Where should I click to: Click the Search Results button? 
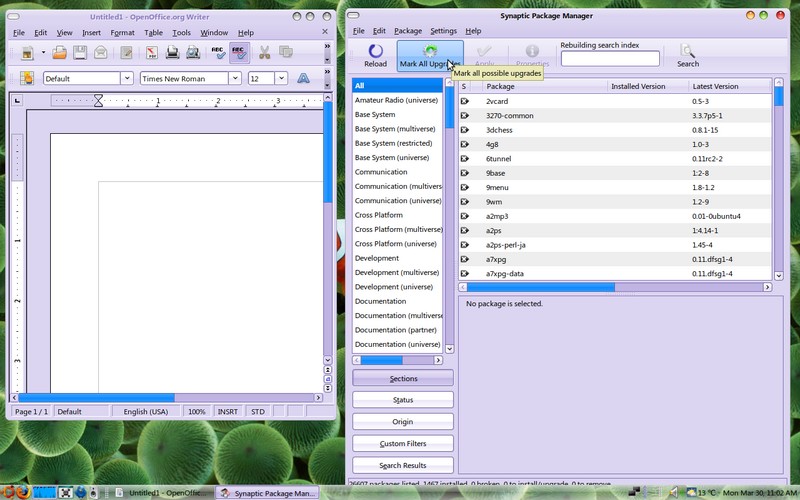[403, 465]
